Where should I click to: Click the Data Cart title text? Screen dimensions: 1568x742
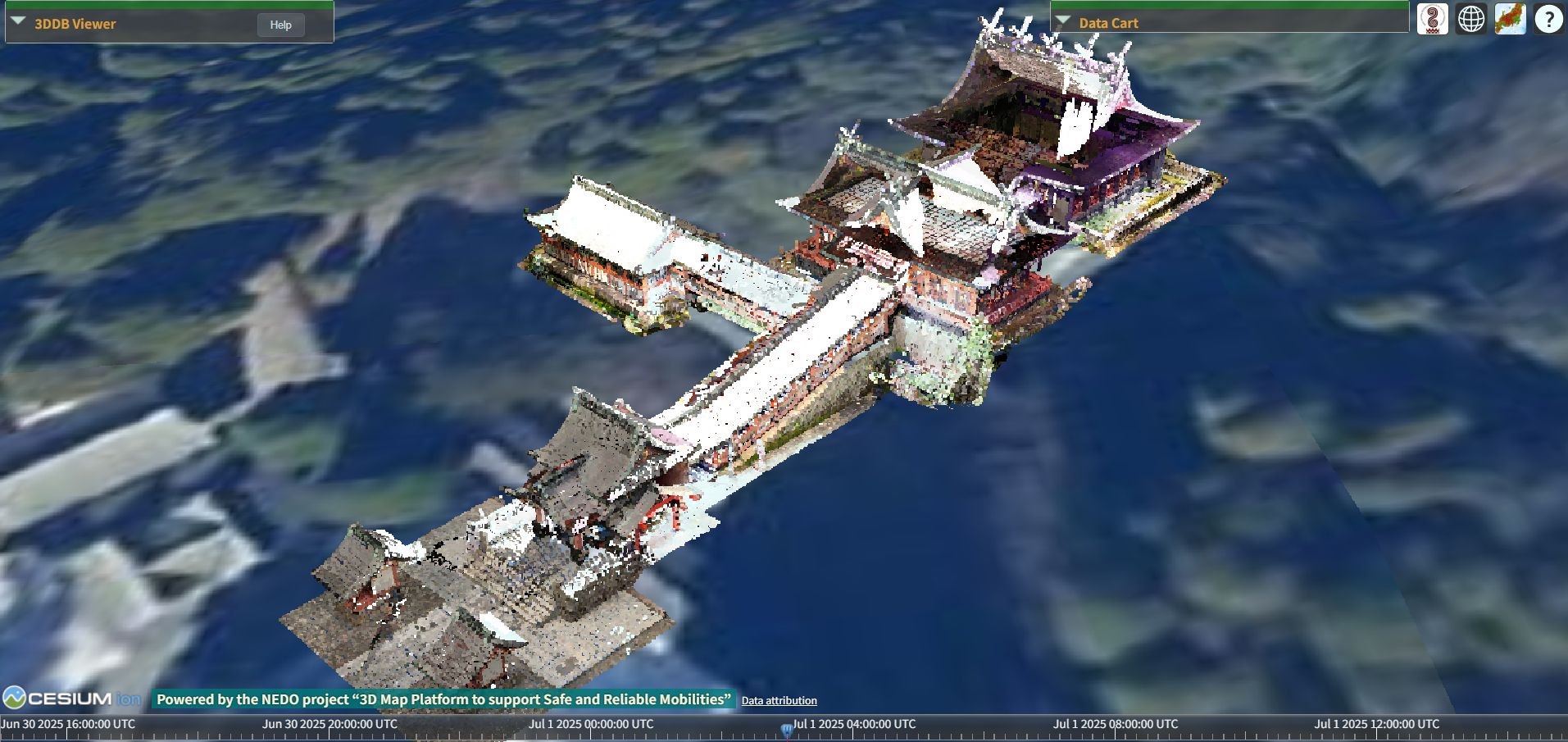click(1108, 23)
